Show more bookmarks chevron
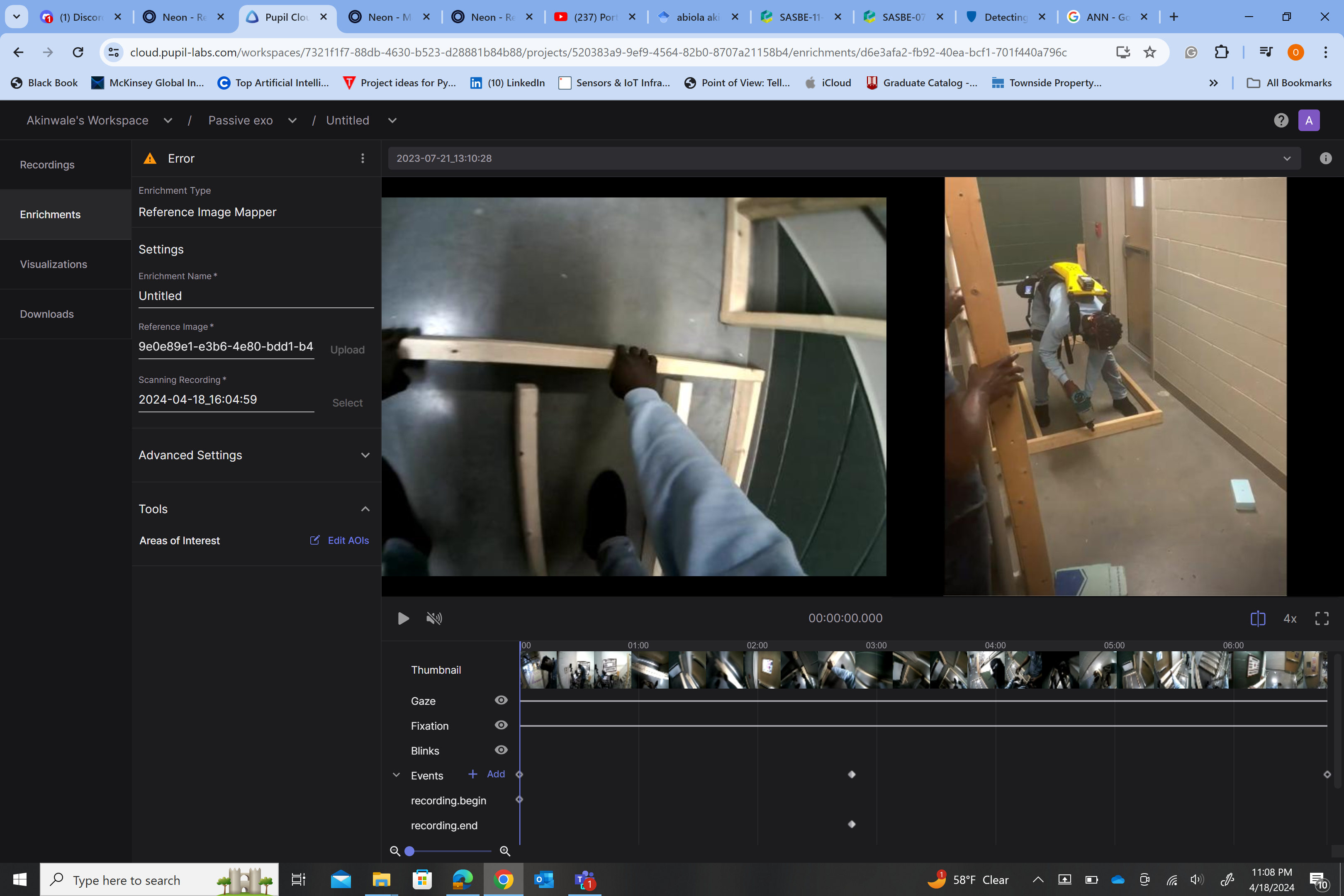 [1214, 83]
